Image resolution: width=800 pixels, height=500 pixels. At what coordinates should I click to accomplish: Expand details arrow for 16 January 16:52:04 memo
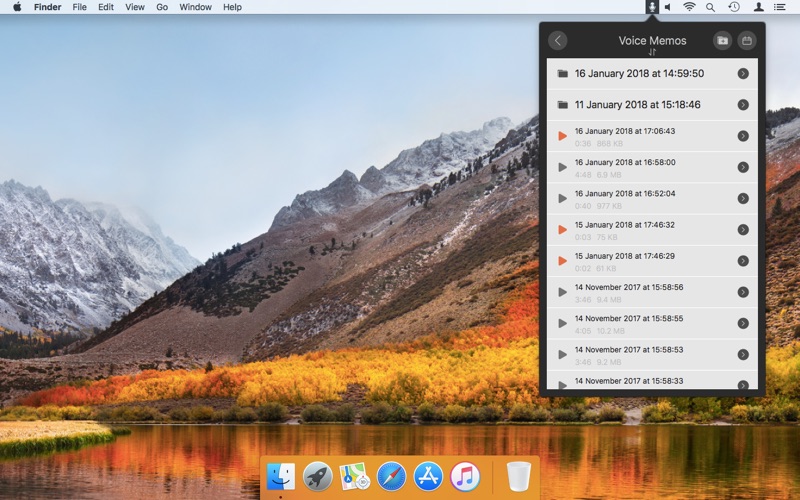[x=743, y=198]
